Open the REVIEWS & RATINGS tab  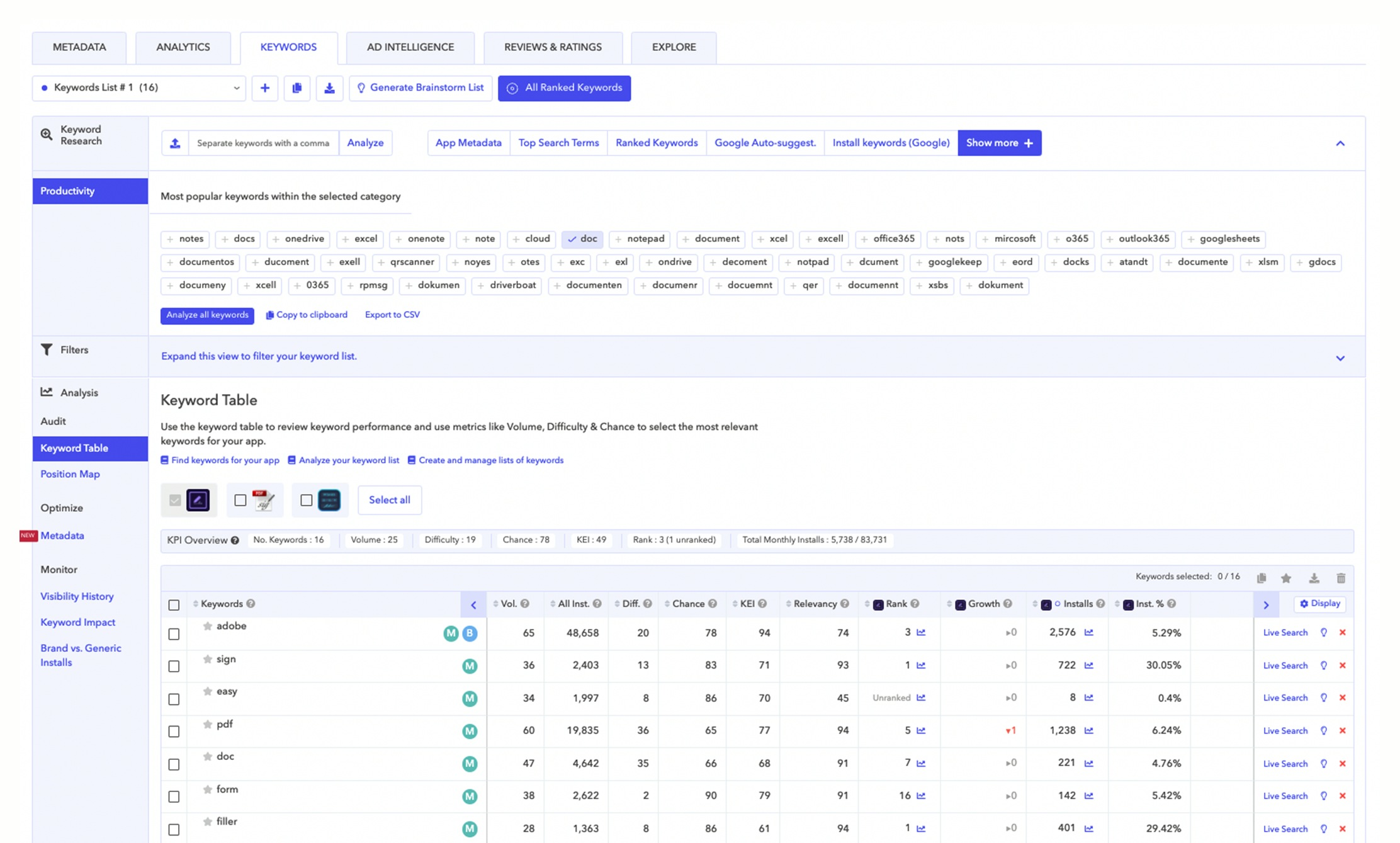click(552, 47)
